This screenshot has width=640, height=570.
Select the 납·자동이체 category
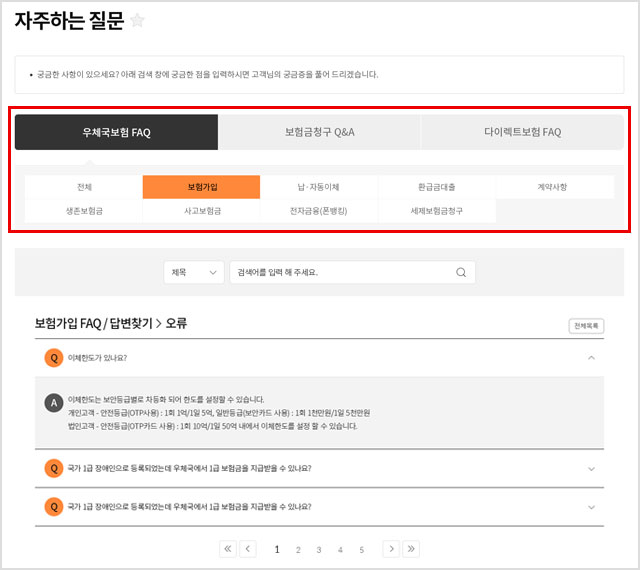click(x=319, y=187)
